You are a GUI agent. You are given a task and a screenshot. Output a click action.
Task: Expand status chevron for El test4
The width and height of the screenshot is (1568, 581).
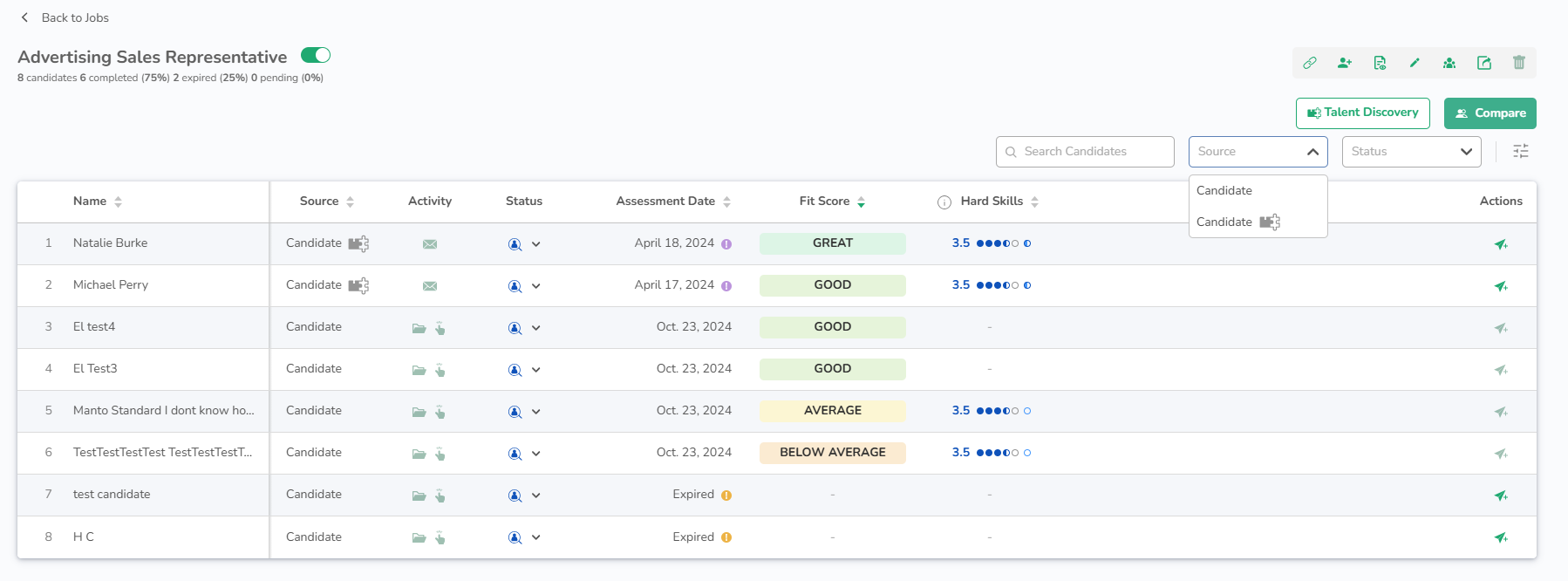click(x=535, y=328)
